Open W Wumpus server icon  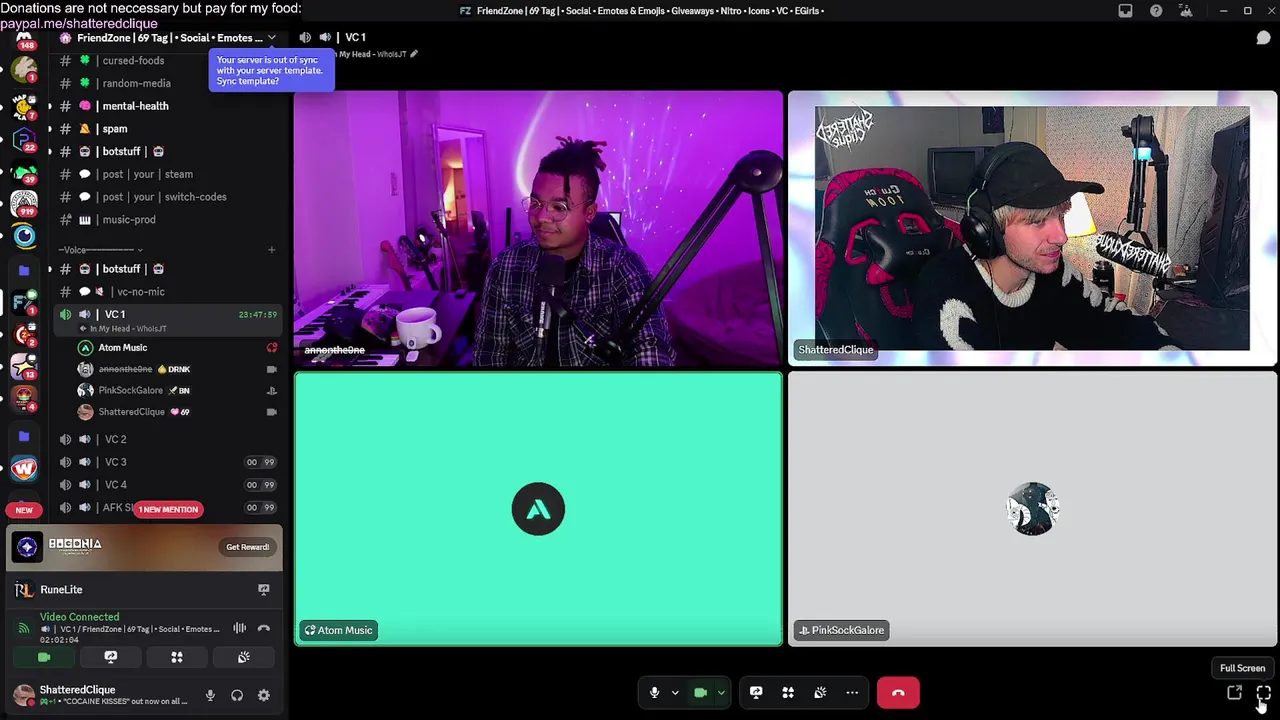click(24, 468)
